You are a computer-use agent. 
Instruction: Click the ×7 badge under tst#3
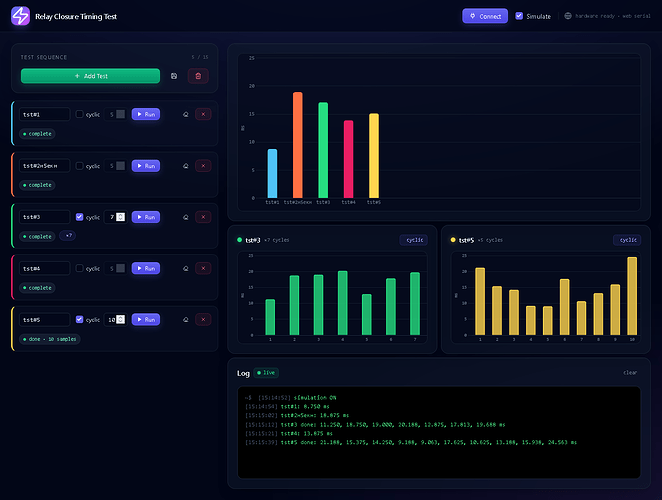pyautogui.click(x=68, y=236)
